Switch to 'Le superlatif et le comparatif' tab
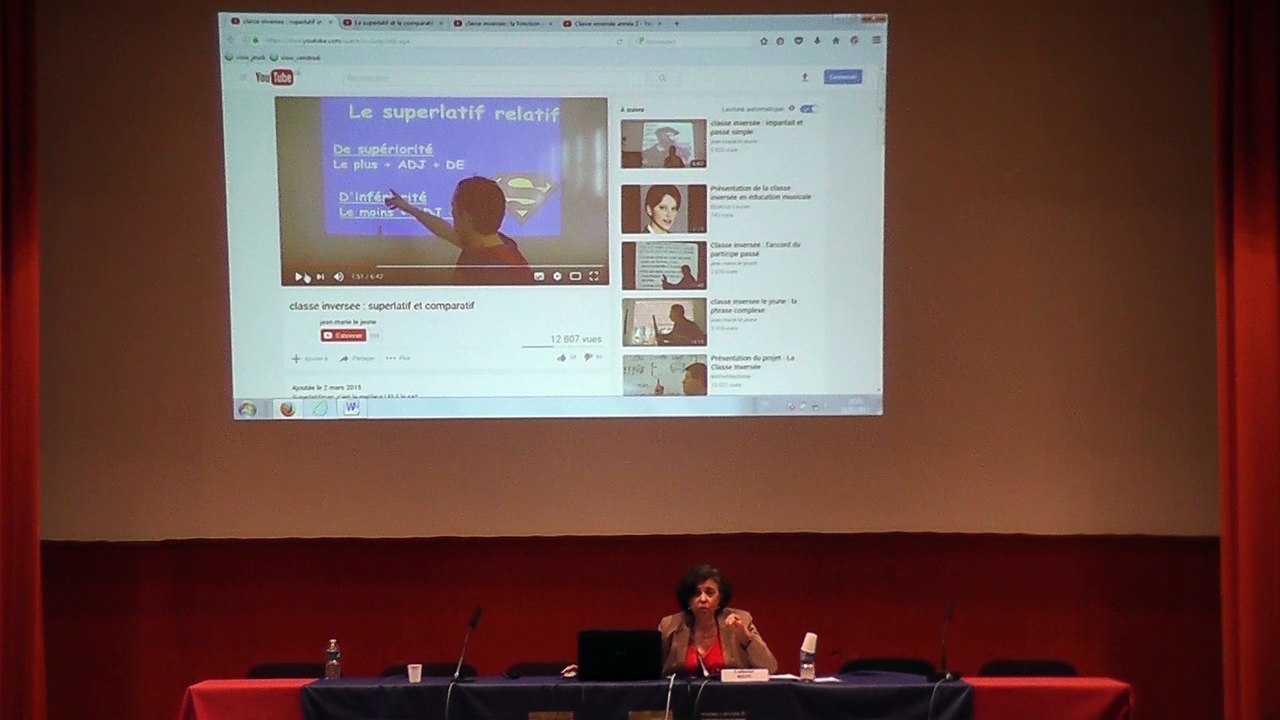 point(394,22)
